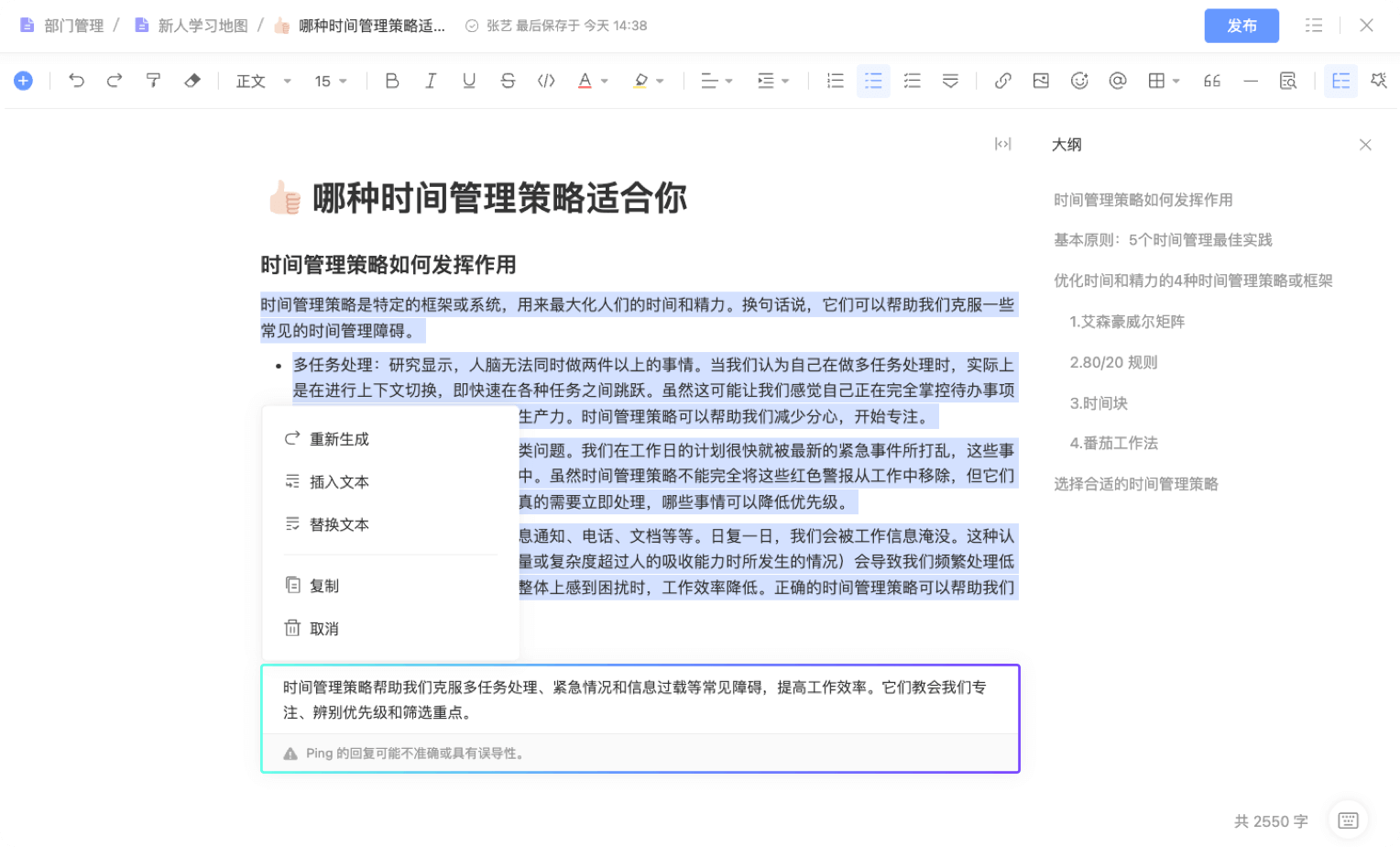Open the emoji picker icon
1400x847 pixels.
tap(1079, 81)
